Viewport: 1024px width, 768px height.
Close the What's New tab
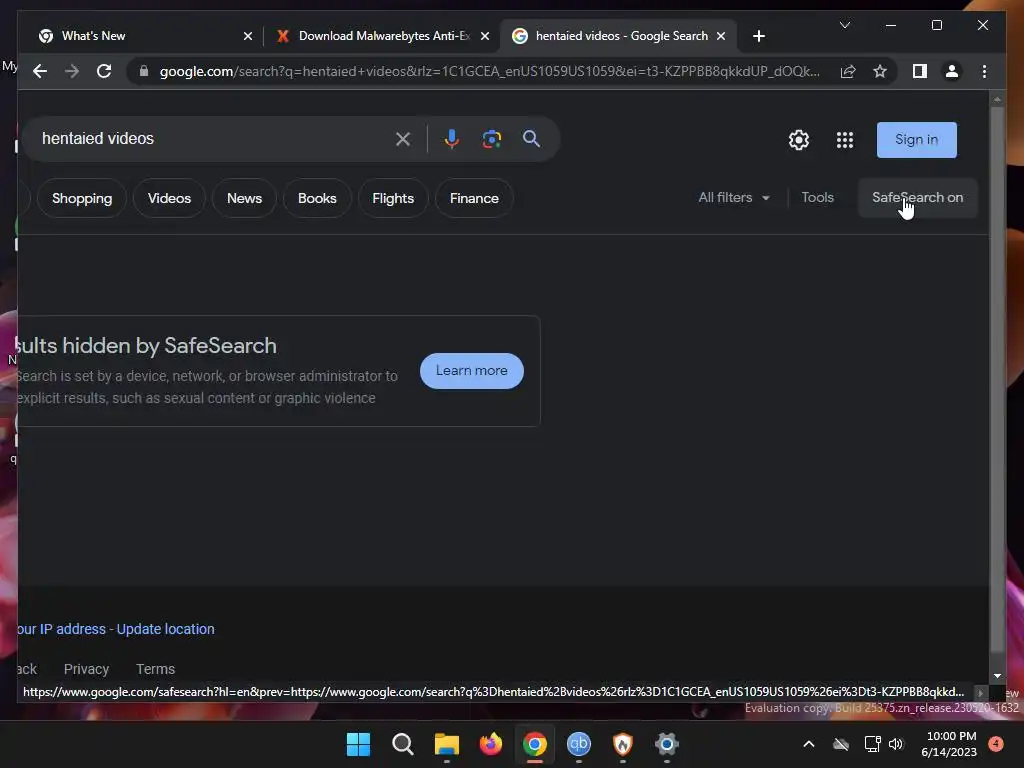248,36
